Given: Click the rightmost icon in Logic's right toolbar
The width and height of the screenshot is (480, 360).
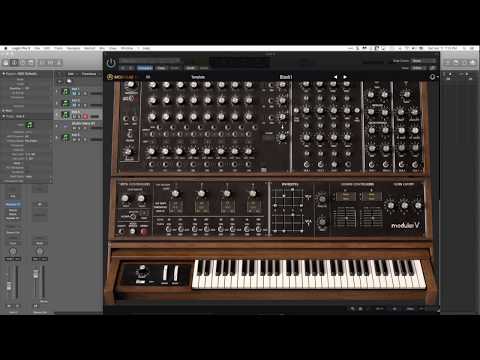Looking at the screenshot, I should pyautogui.click(x=473, y=62).
